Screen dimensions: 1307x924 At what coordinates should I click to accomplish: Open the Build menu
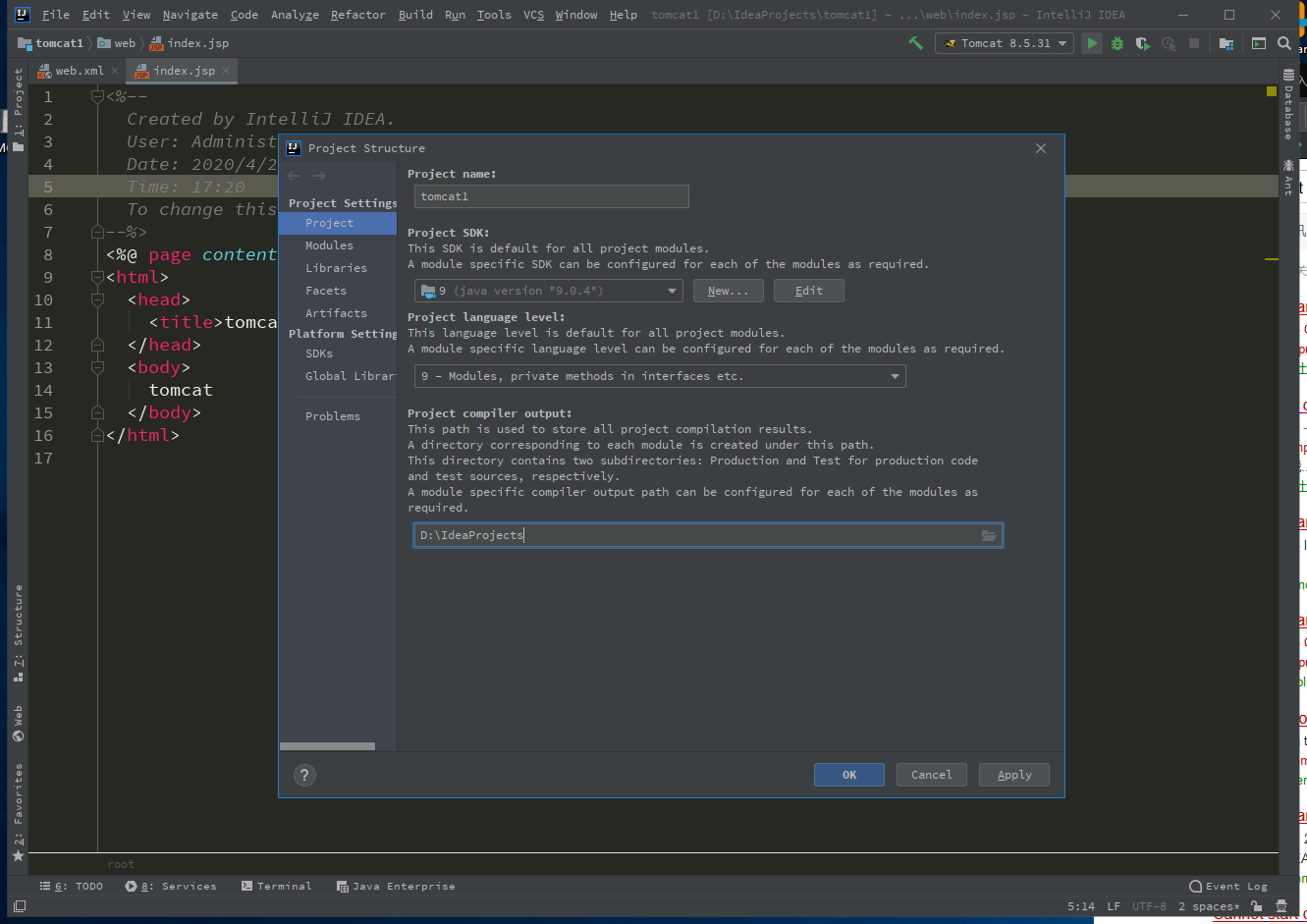[415, 15]
